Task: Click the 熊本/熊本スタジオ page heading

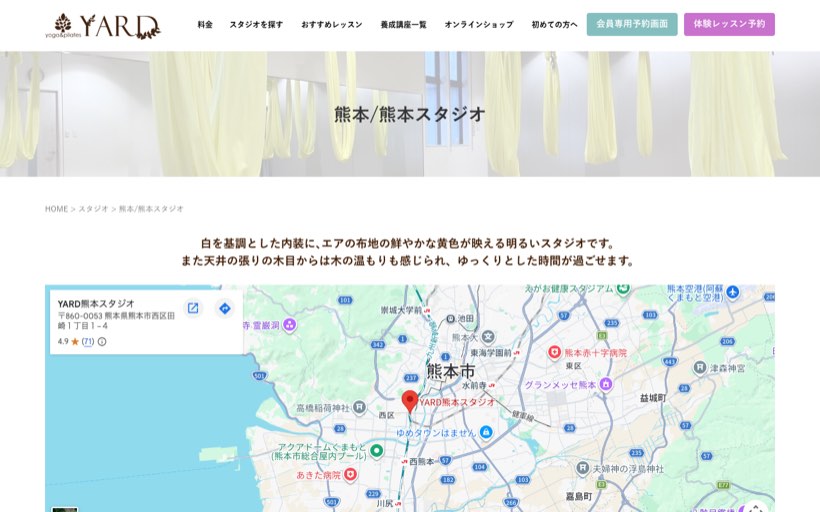Action: pos(410,114)
